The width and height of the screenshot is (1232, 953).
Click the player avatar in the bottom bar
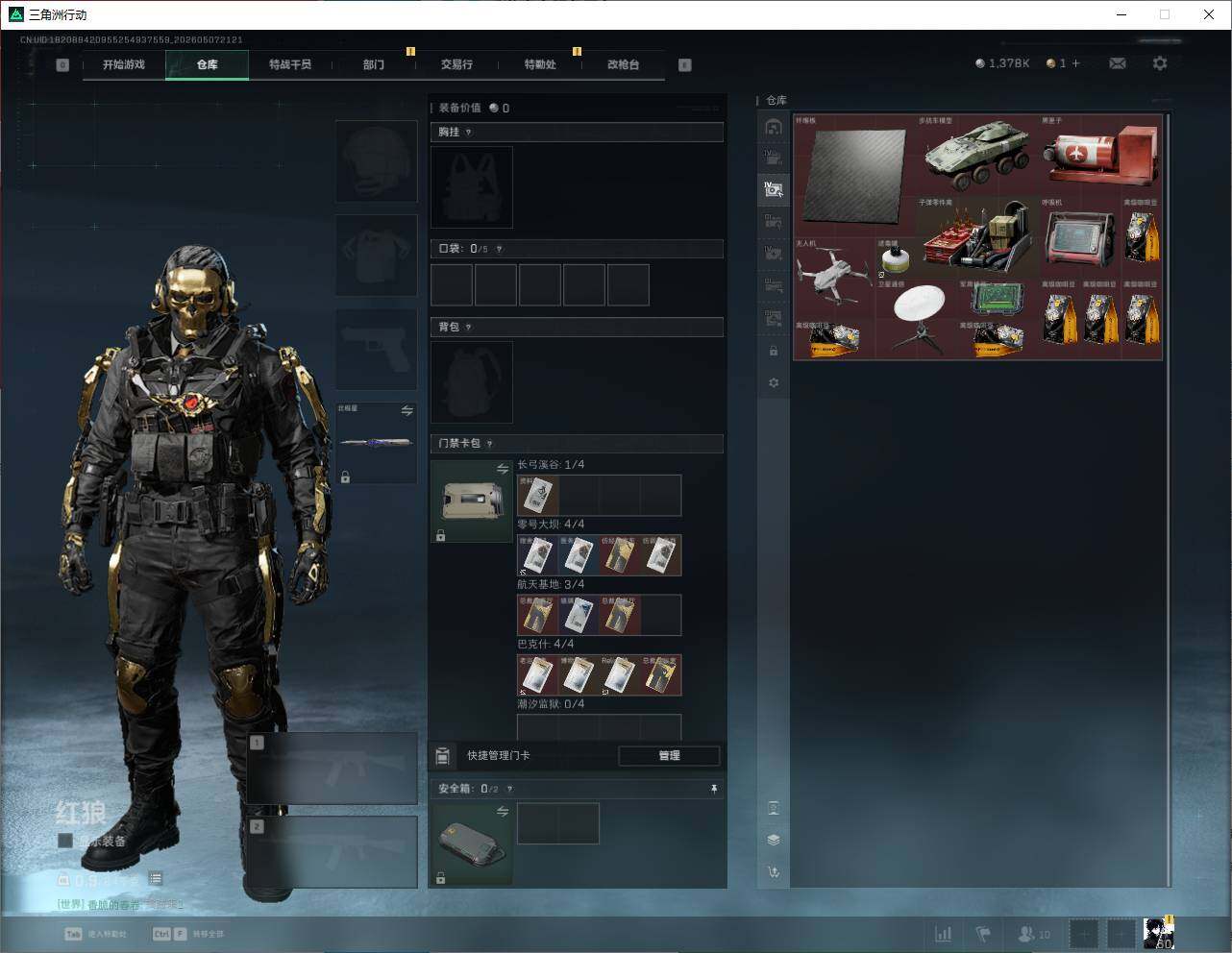pyautogui.click(x=1159, y=933)
